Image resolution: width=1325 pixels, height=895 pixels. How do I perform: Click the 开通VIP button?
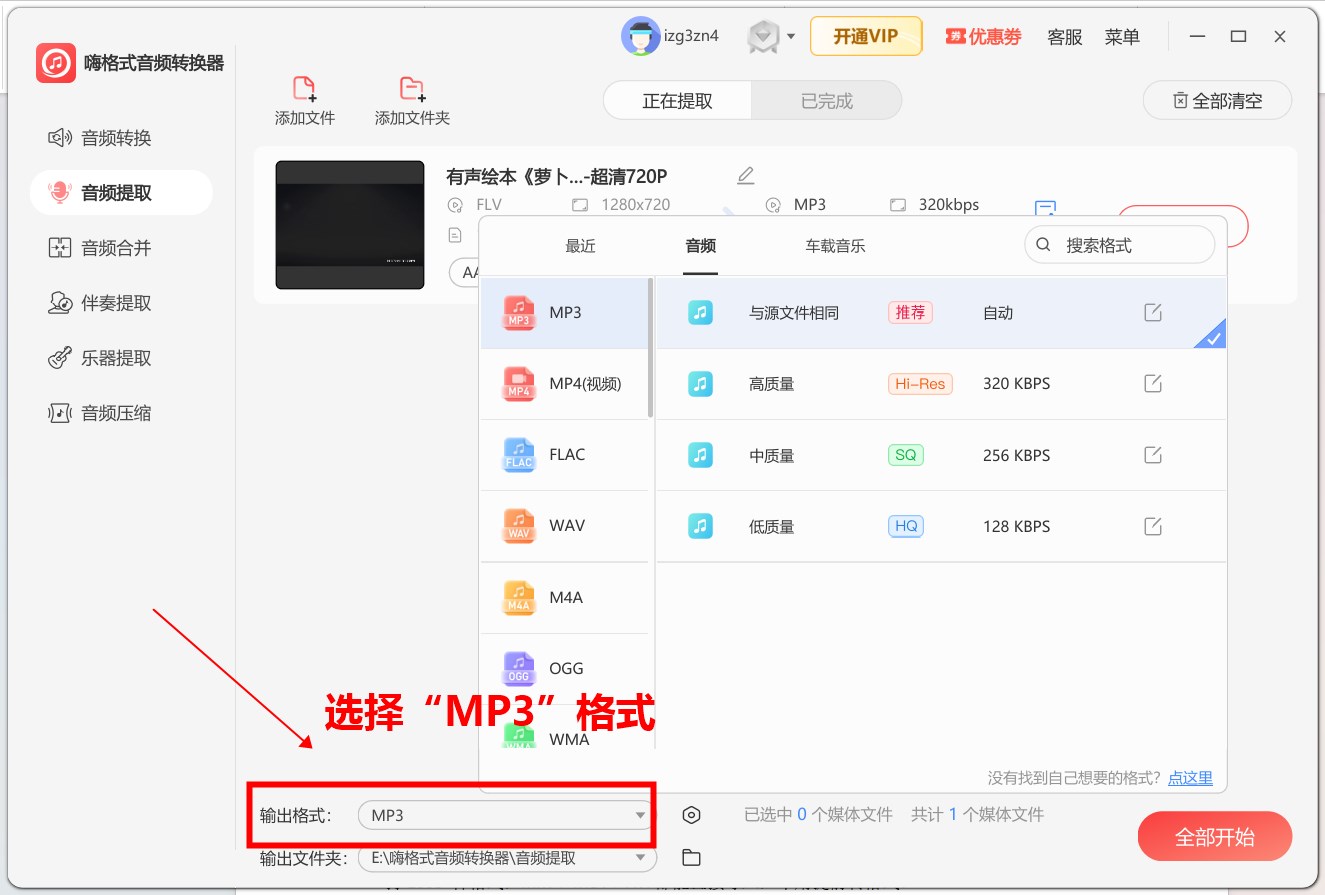click(866, 37)
